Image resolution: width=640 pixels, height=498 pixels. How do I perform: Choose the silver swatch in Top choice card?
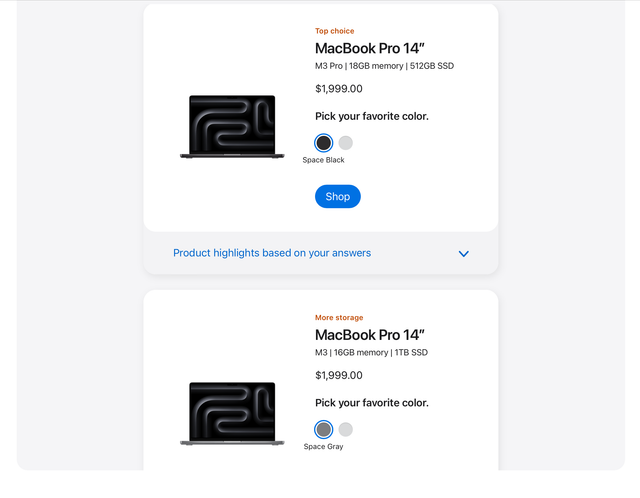point(346,143)
